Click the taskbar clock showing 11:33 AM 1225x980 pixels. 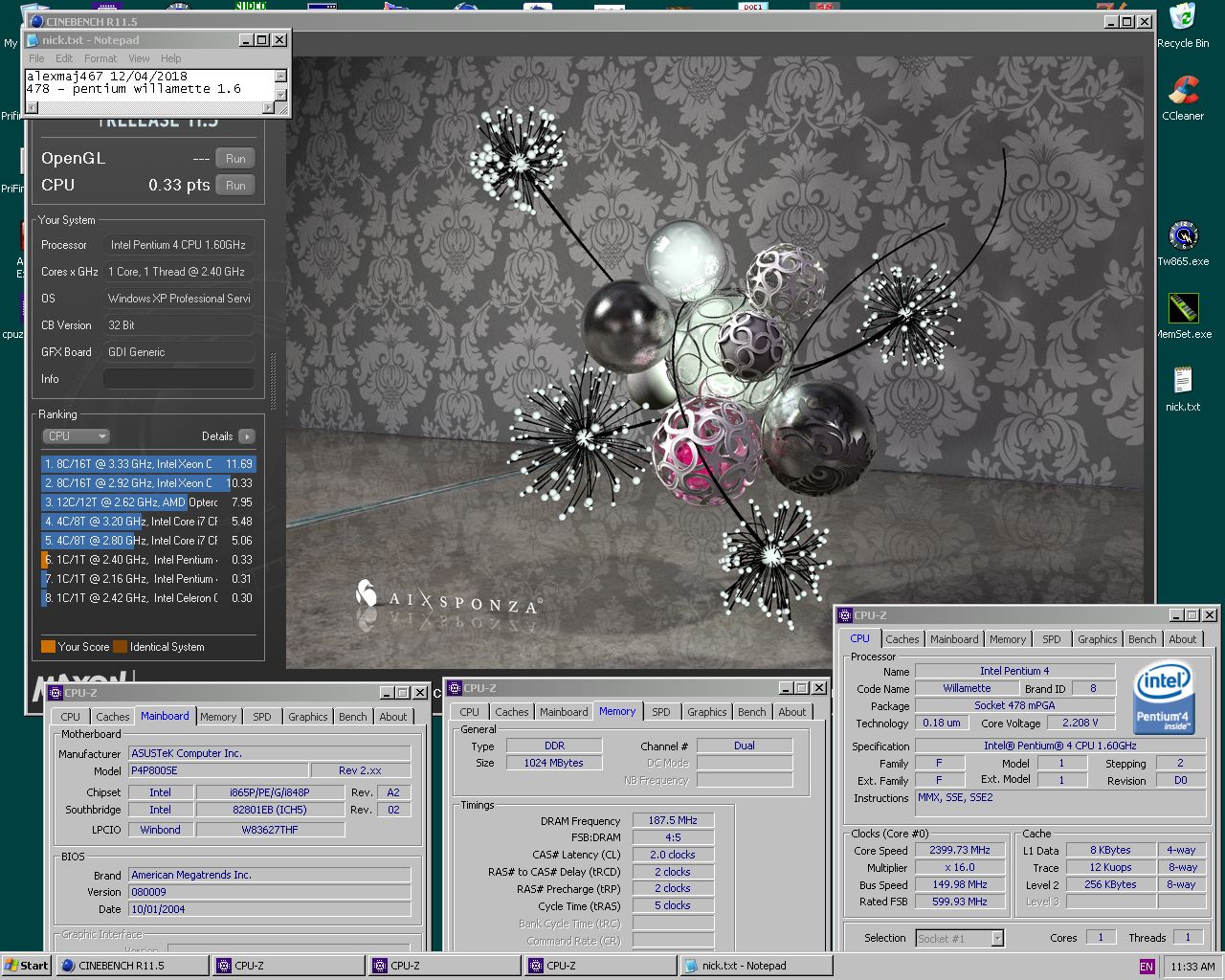pos(1192,967)
